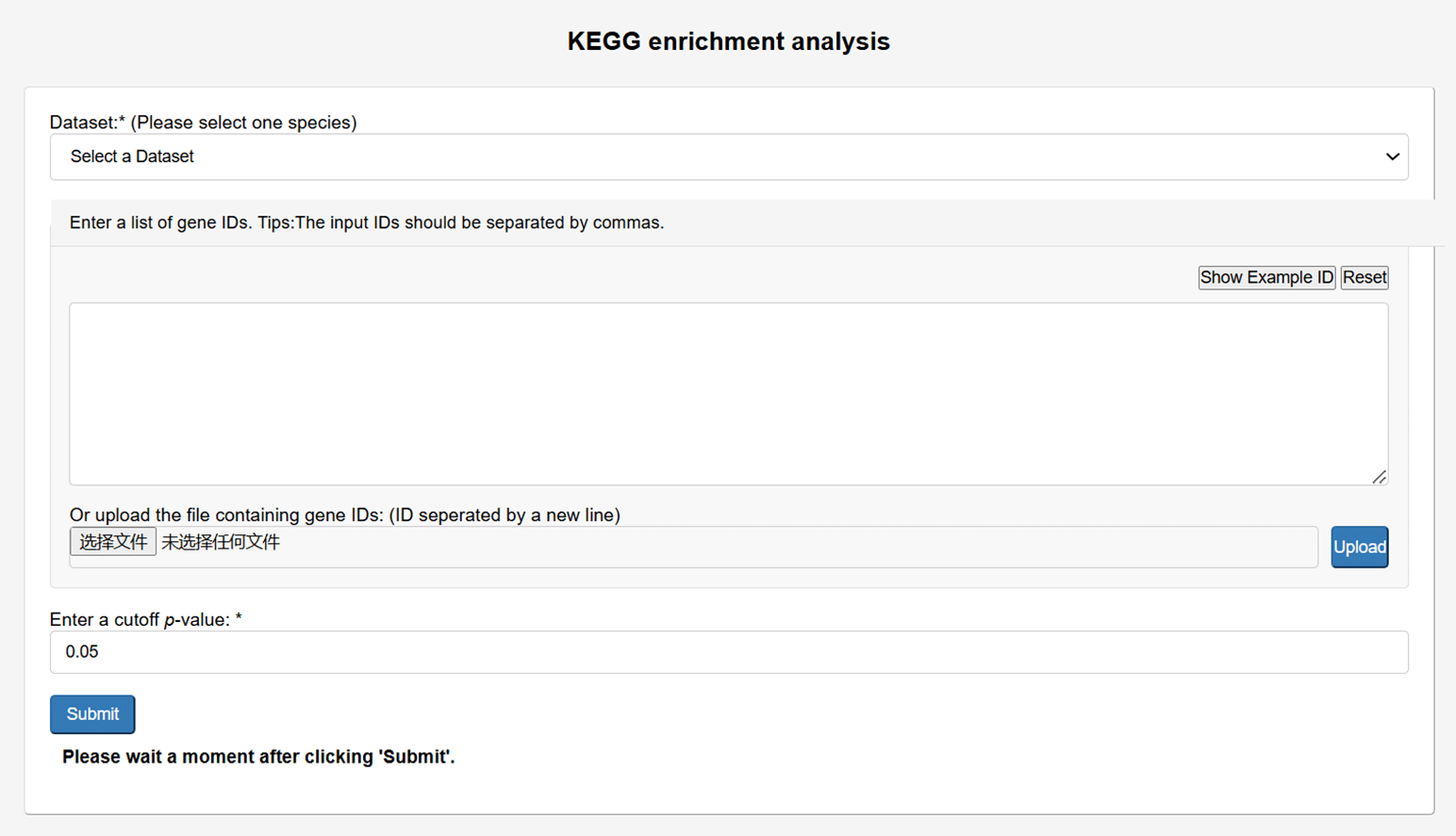Click the chevron arrow of Dataset selector

[1392, 156]
